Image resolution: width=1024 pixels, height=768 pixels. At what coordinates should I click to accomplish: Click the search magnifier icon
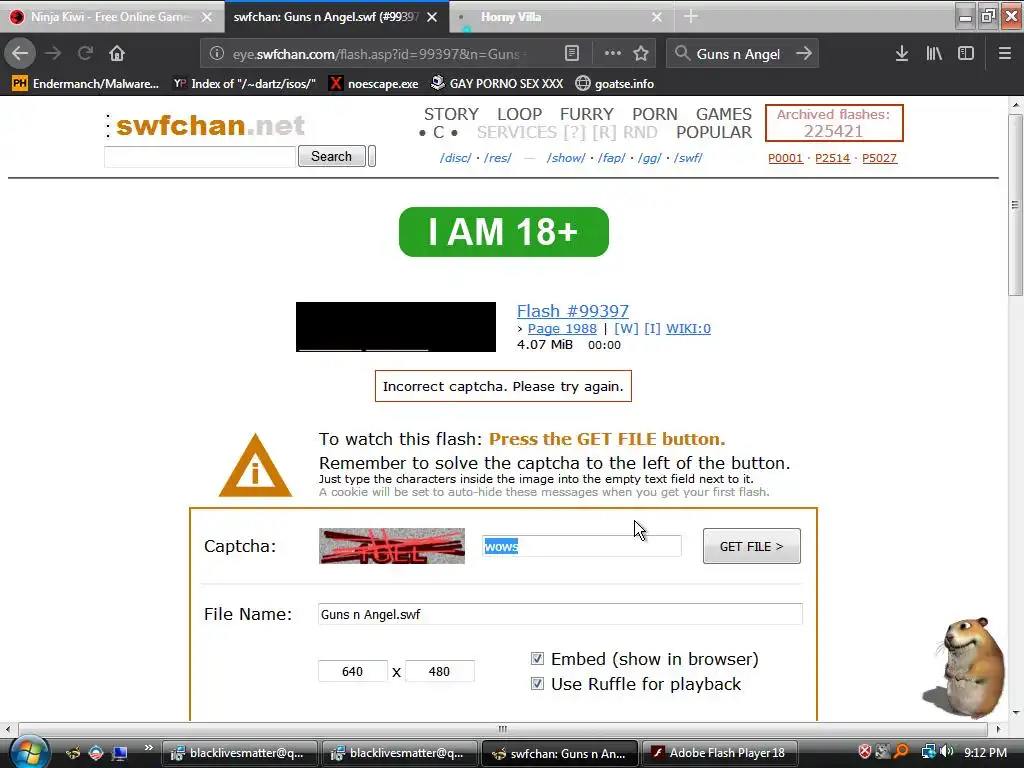pyautogui.click(x=682, y=54)
